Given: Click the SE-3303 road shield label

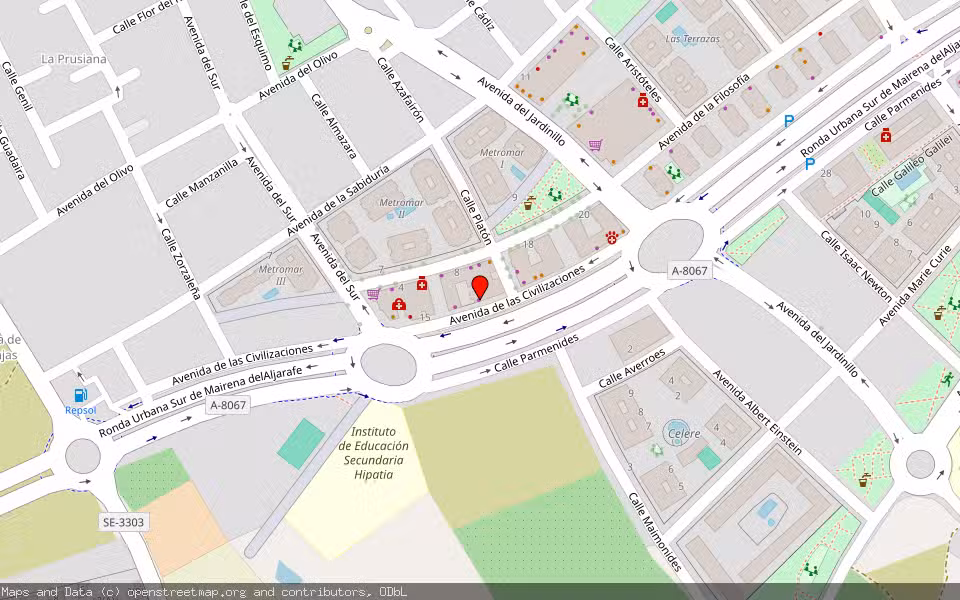Looking at the screenshot, I should (x=122, y=523).
